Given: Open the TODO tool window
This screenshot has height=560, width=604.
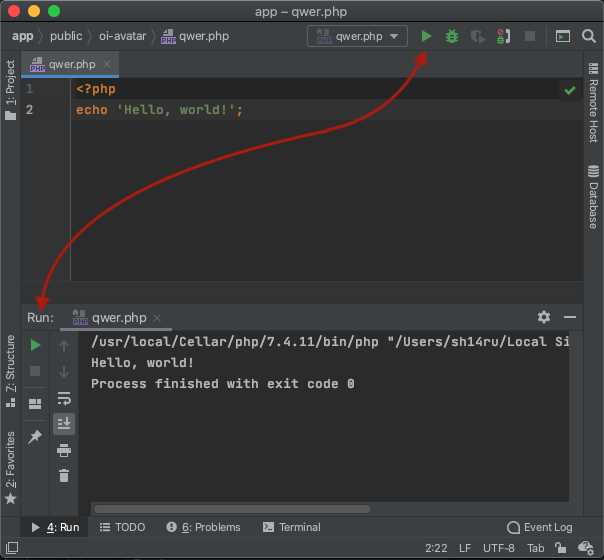Looking at the screenshot, I should (x=122, y=527).
